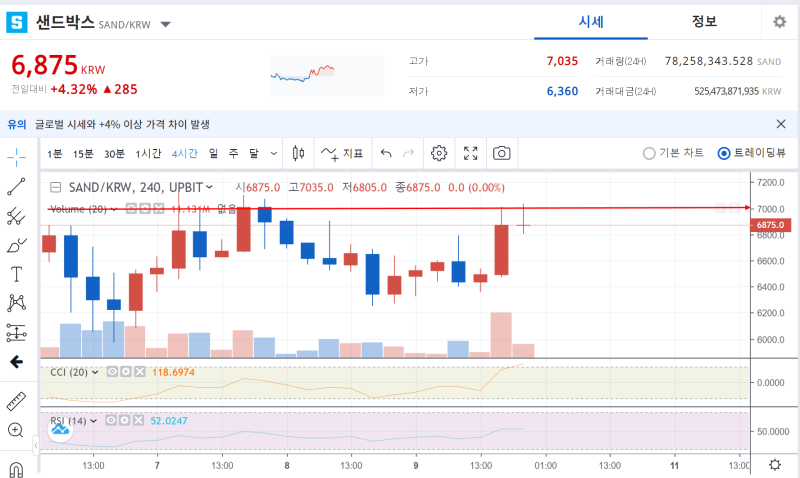The image size is (800, 478).
Task: Click the black back arrow icon
Action: point(16,362)
